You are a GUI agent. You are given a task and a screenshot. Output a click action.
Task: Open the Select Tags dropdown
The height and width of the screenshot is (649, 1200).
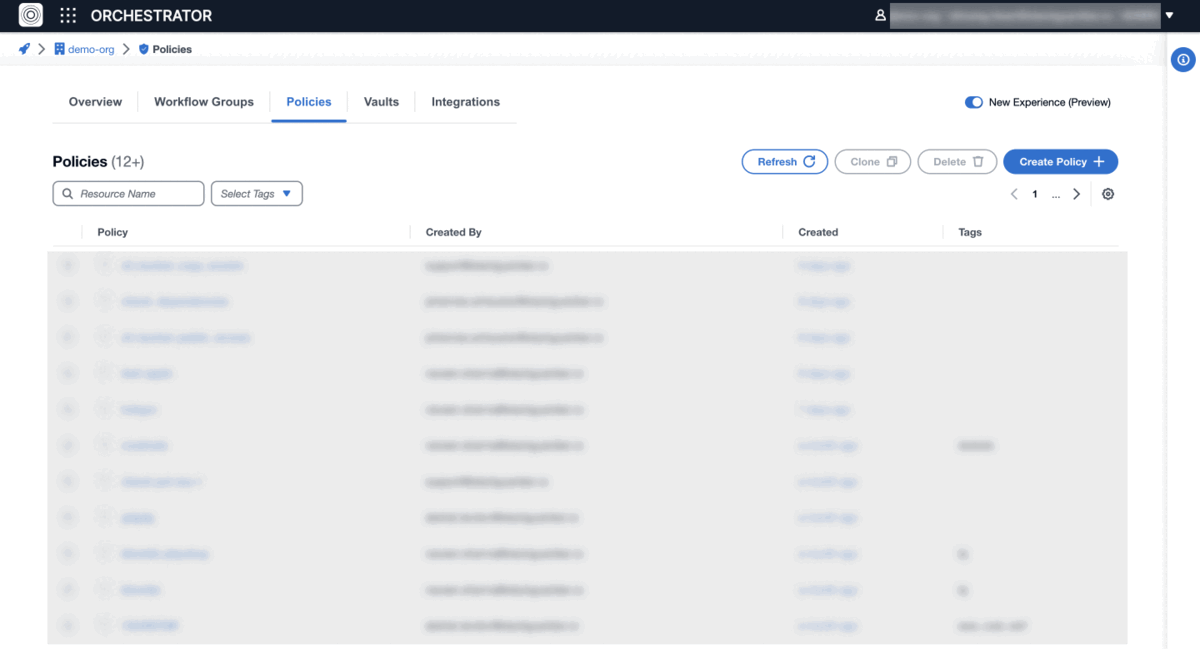(257, 194)
